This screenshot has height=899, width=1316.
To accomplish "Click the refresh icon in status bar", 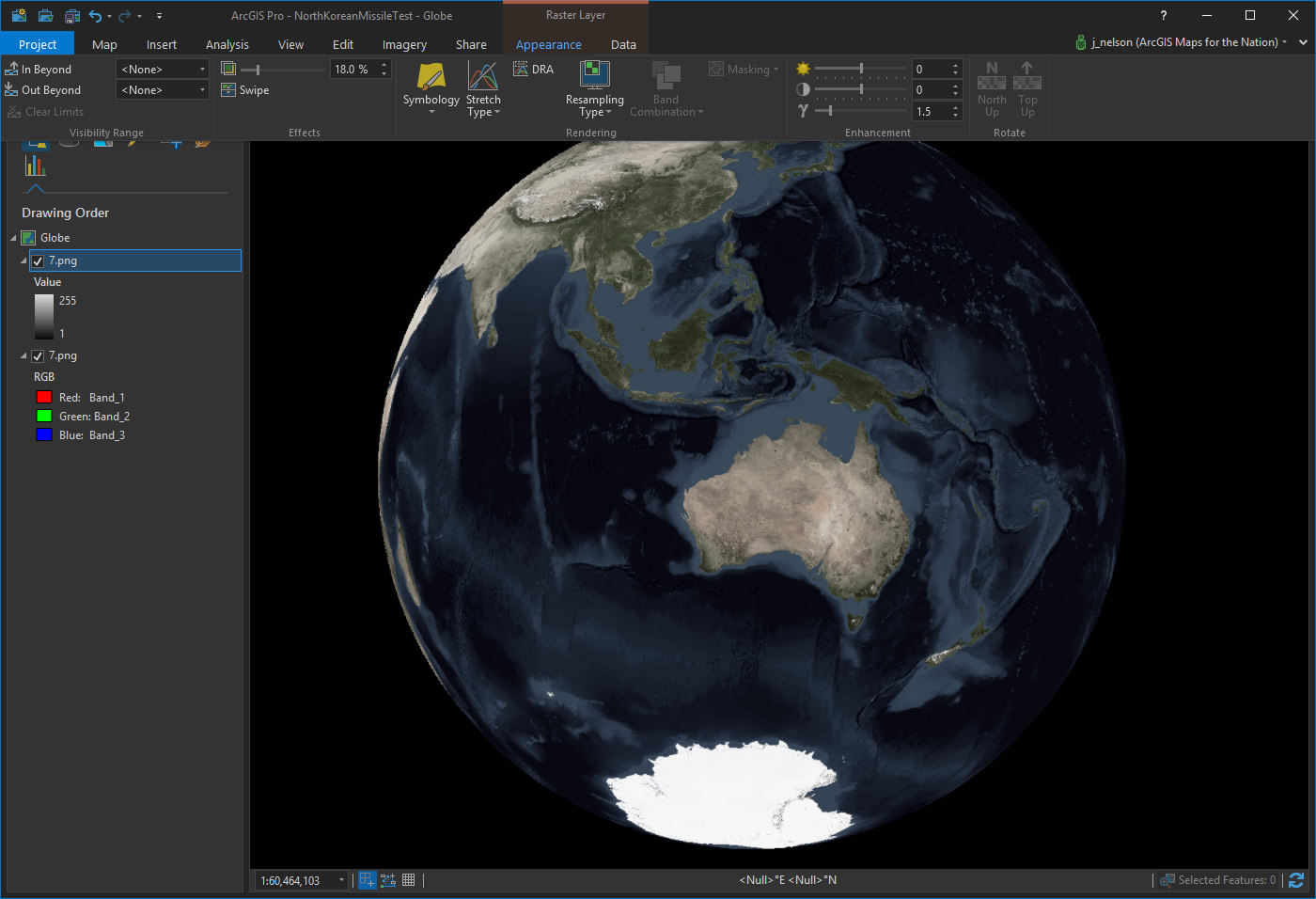I will [1296, 880].
